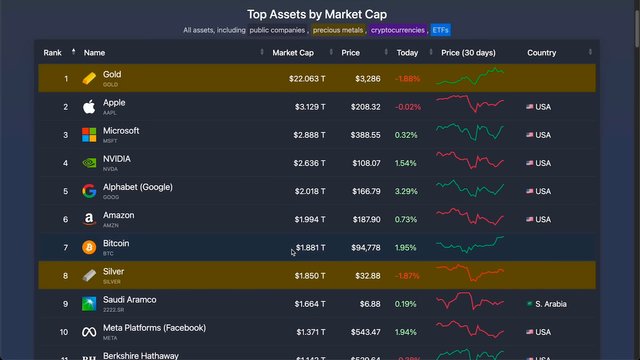The height and width of the screenshot is (360, 640).
Task: Sort by Country column arrow
Action: pos(590,52)
